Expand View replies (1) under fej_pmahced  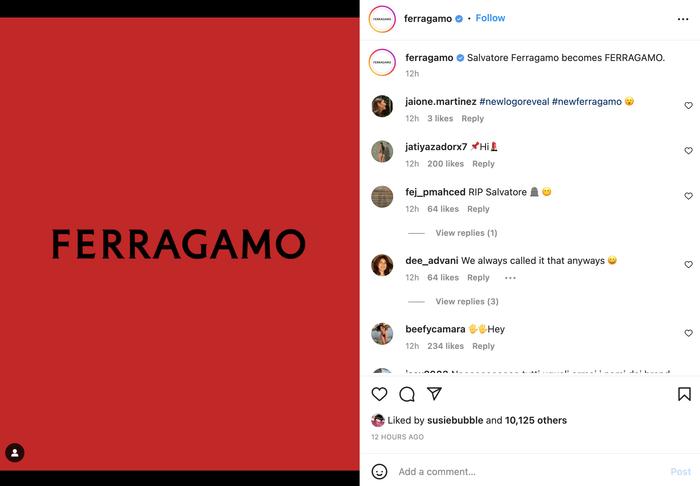click(466, 233)
